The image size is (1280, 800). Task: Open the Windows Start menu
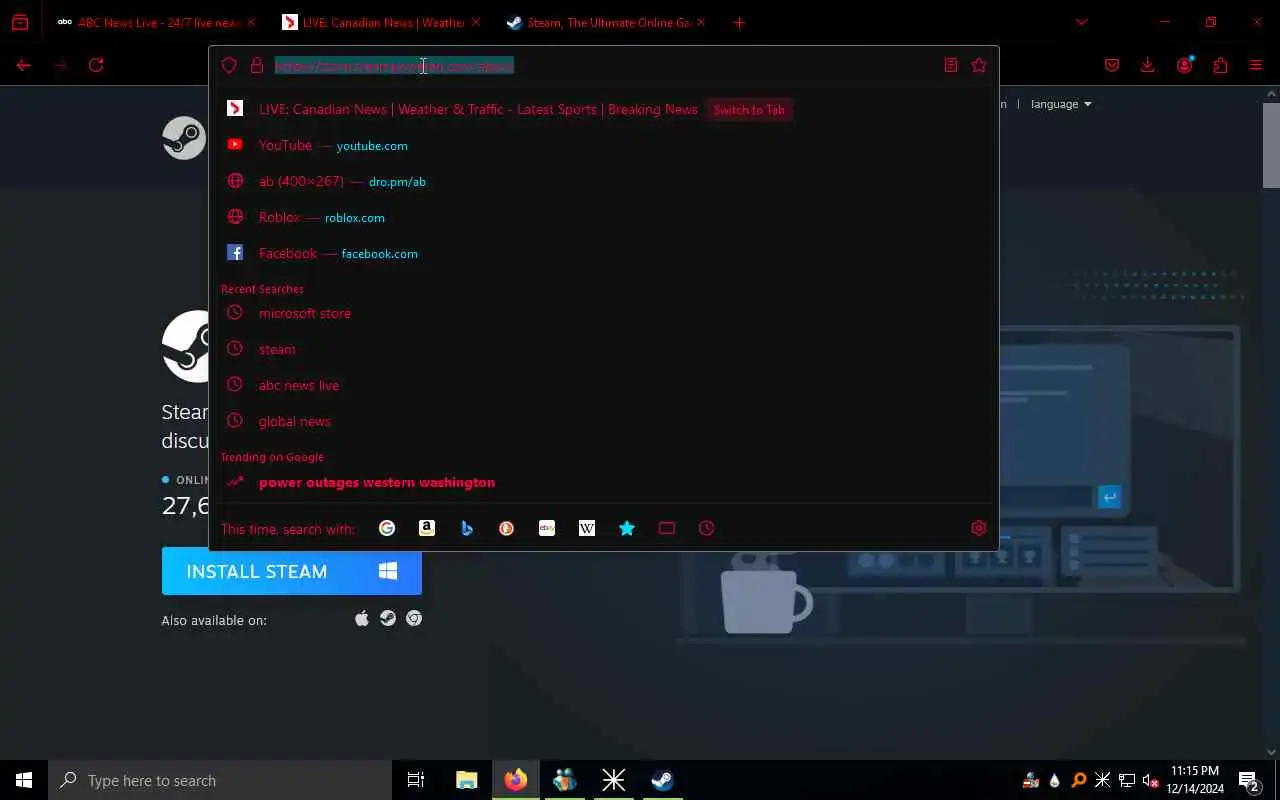click(x=24, y=780)
